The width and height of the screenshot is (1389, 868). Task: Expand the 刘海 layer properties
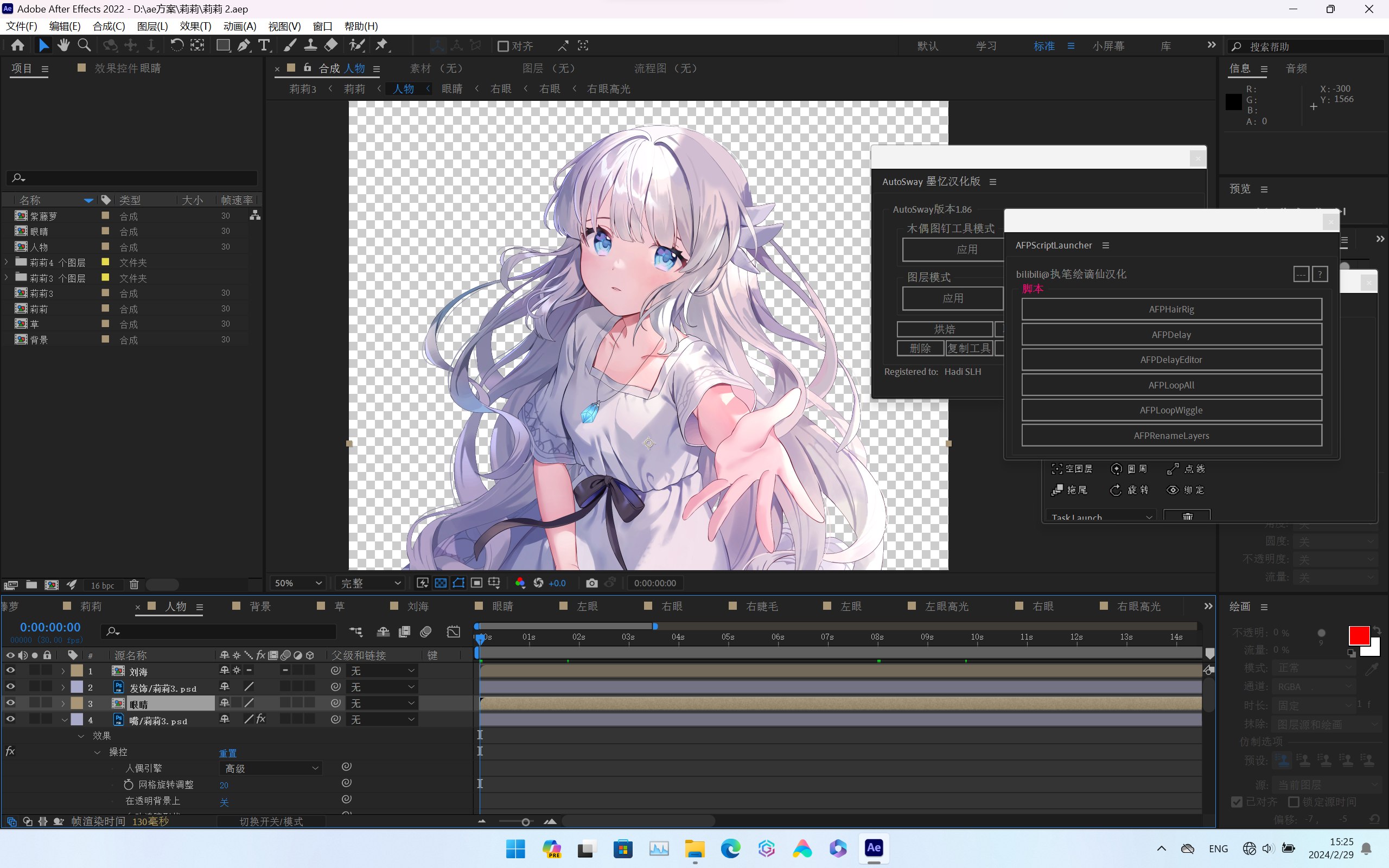click(63, 671)
